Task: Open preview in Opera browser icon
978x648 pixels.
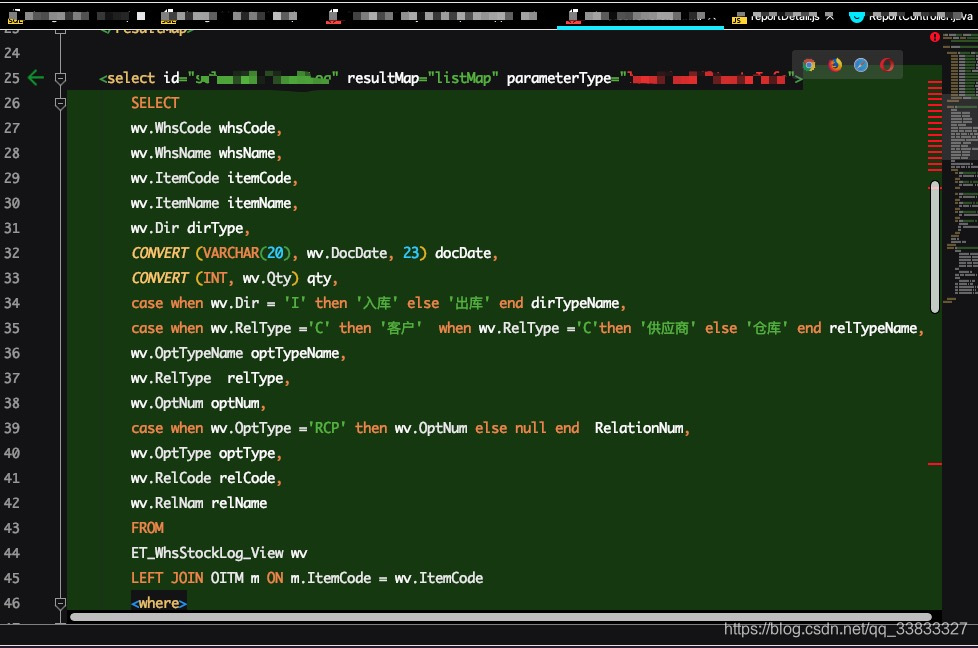Action: (887, 65)
